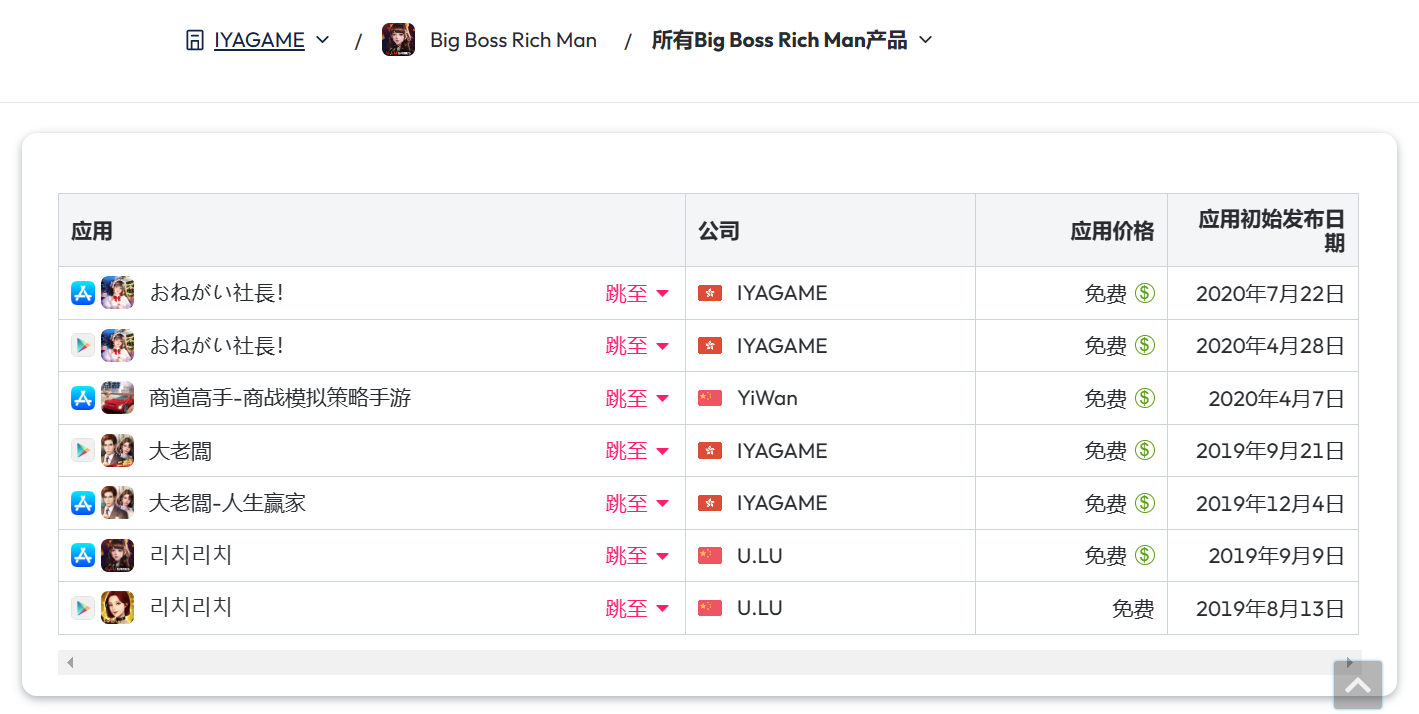The image size is (1419, 714).
Task: Click the Big Boss Rich Man app icon
Action: tap(398, 40)
